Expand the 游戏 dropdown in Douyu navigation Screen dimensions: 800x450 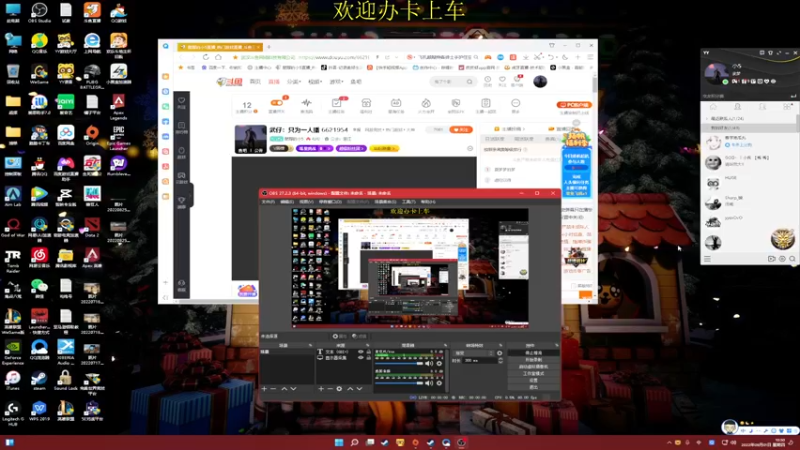tap(336, 82)
